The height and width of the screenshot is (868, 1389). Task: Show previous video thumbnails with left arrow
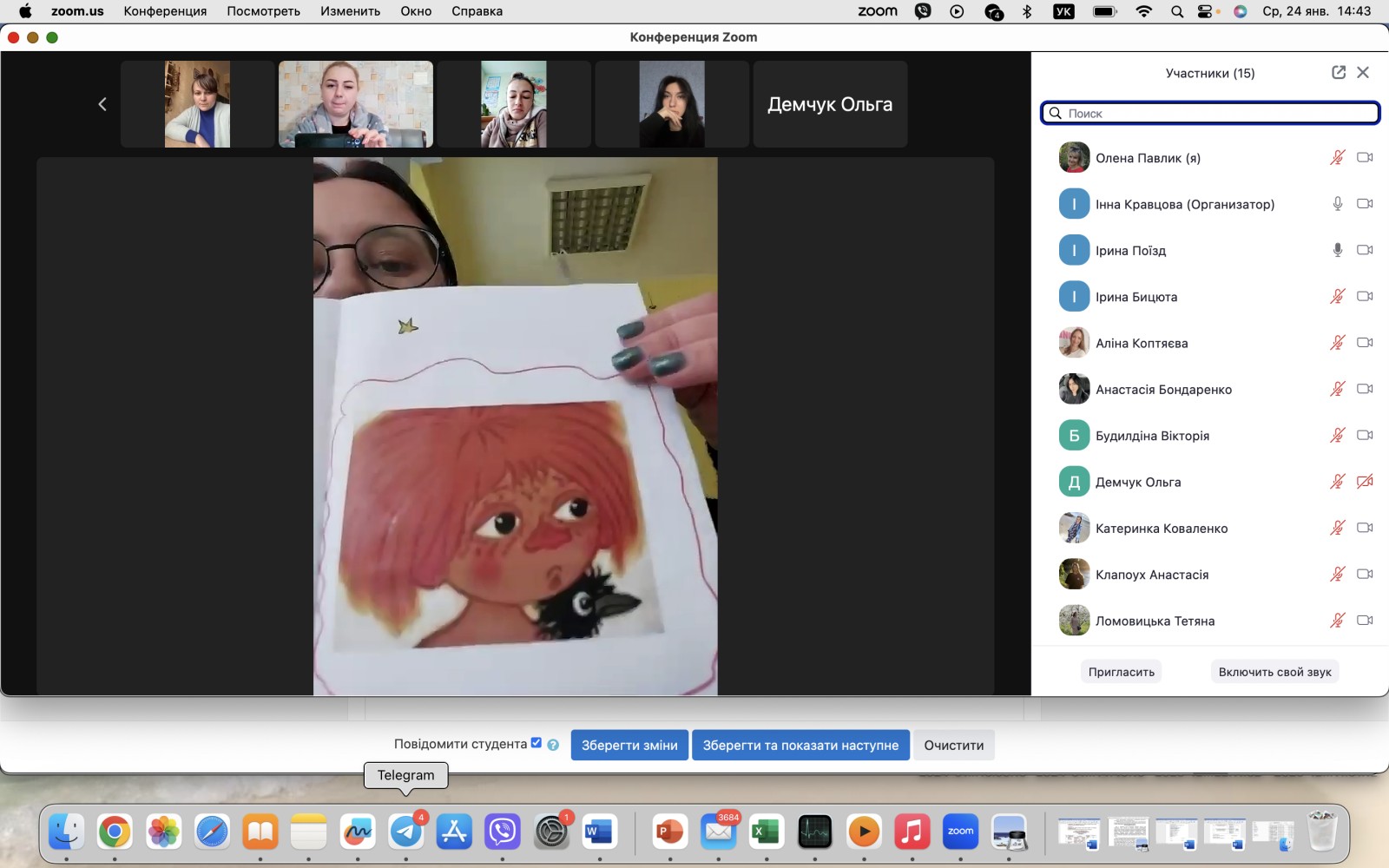(102, 104)
